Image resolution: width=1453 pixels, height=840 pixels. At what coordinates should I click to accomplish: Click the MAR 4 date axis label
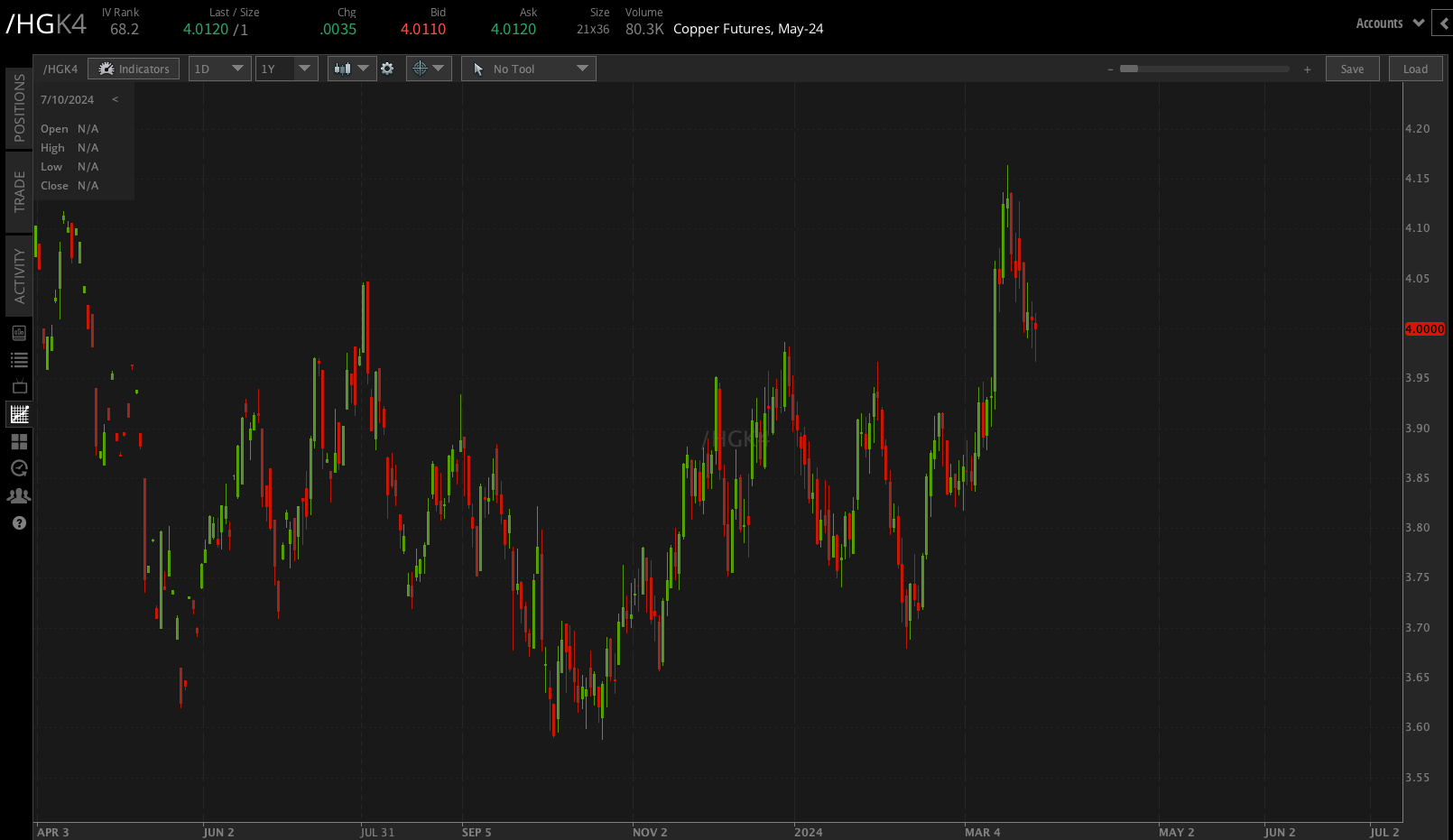(x=983, y=832)
